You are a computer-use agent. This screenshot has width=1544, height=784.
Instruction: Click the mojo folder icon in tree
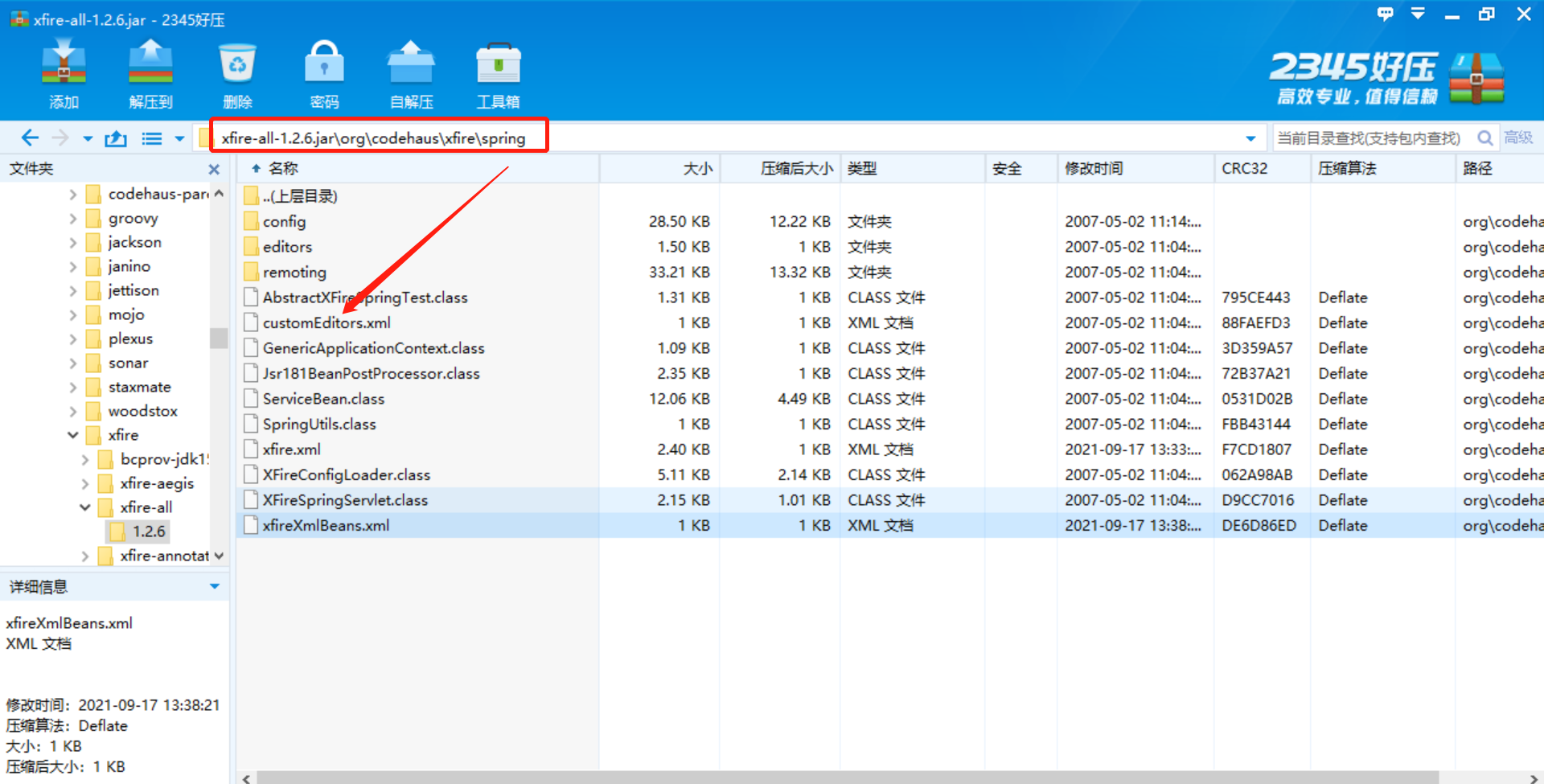[93, 314]
